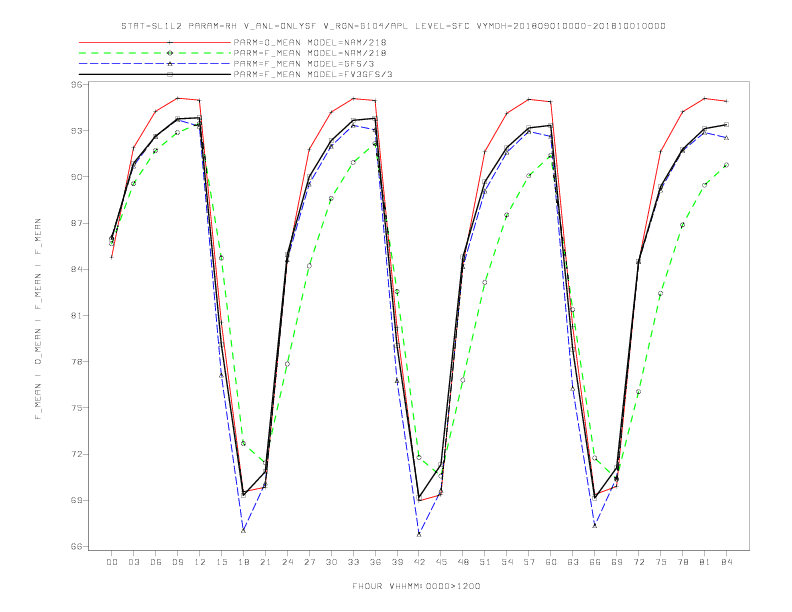Click x-axis forecast hour label 30
Screen dimensions: 792x612
tap(331, 562)
